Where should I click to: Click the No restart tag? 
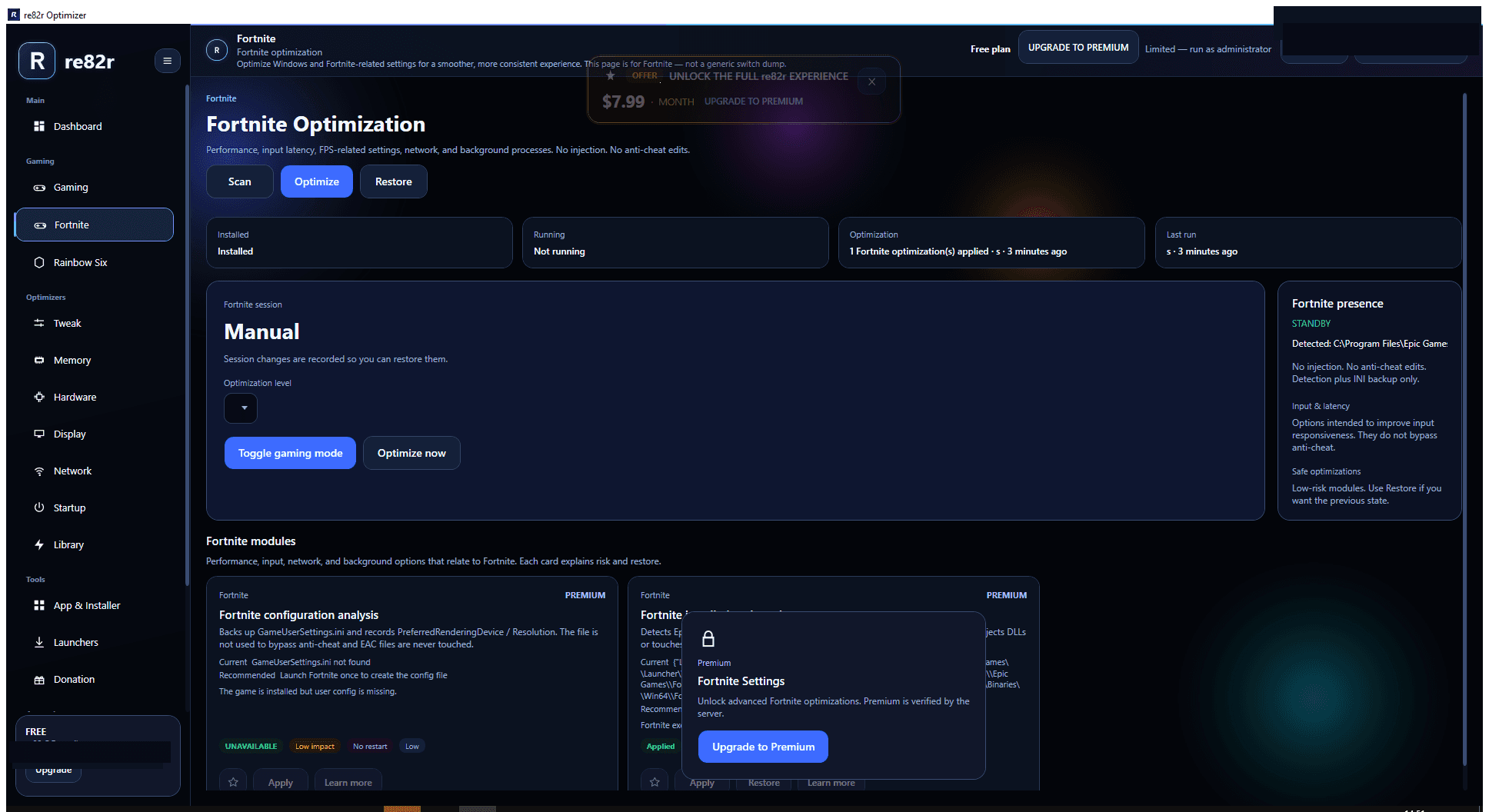(x=370, y=746)
